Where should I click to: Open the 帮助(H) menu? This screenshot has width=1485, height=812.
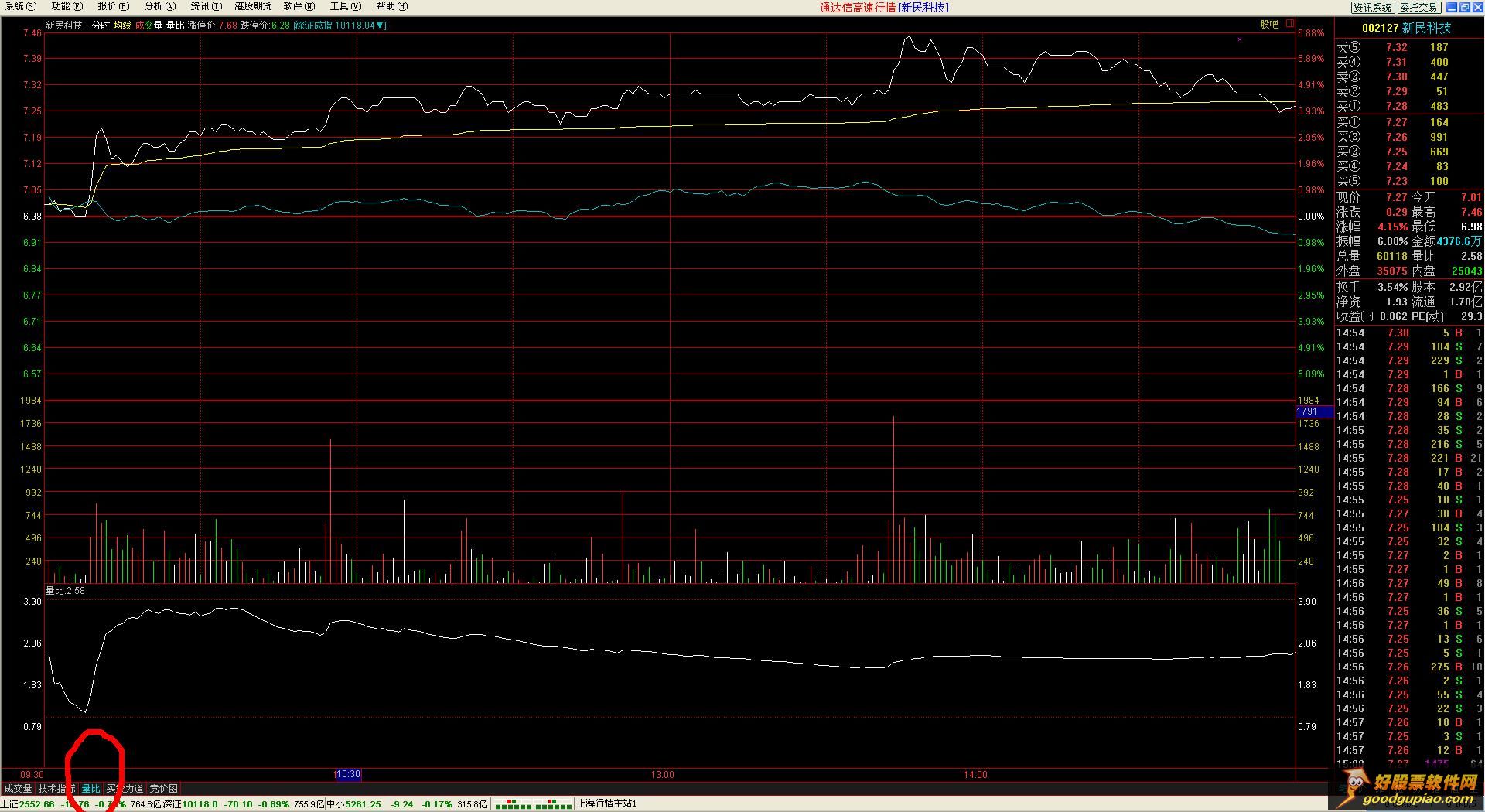(x=391, y=6)
